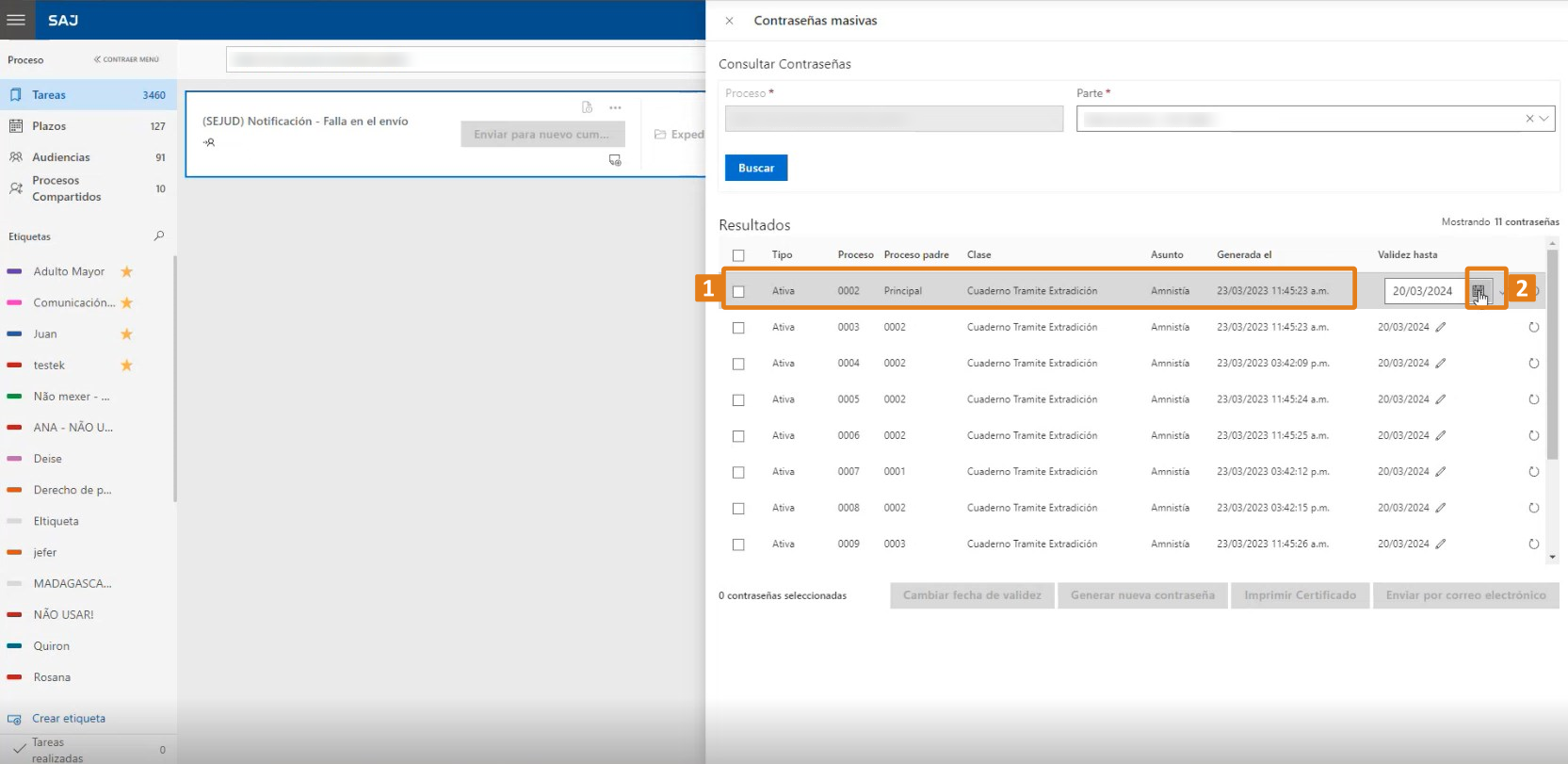Open Audiencias in the sidebar
Image resolution: width=1568 pixels, height=764 pixels.
click(88, 157)
